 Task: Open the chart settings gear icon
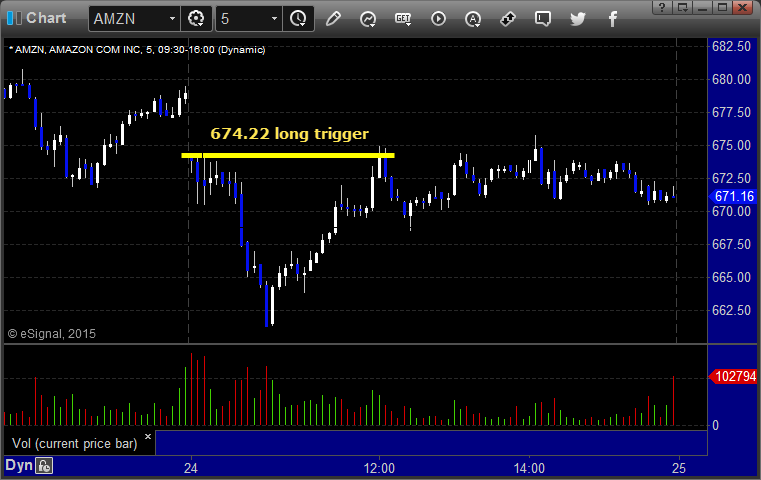[196, 19]
